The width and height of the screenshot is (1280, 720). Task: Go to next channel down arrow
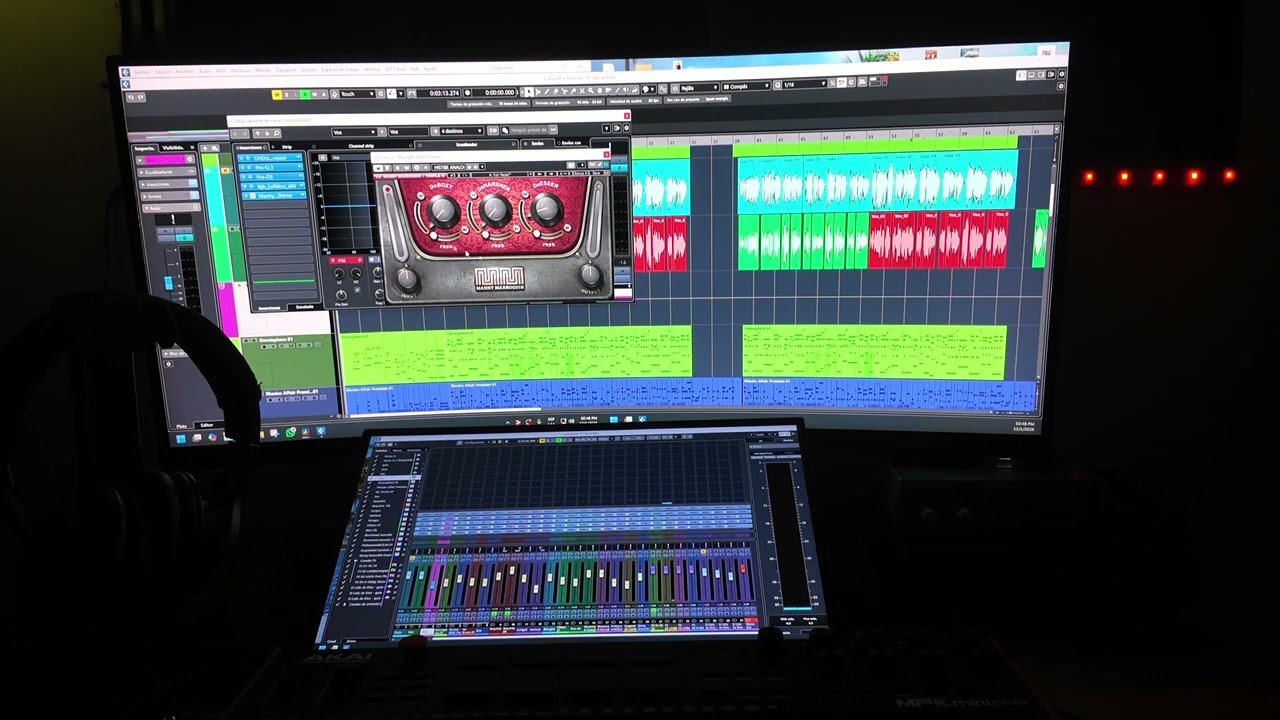(267, 133)
